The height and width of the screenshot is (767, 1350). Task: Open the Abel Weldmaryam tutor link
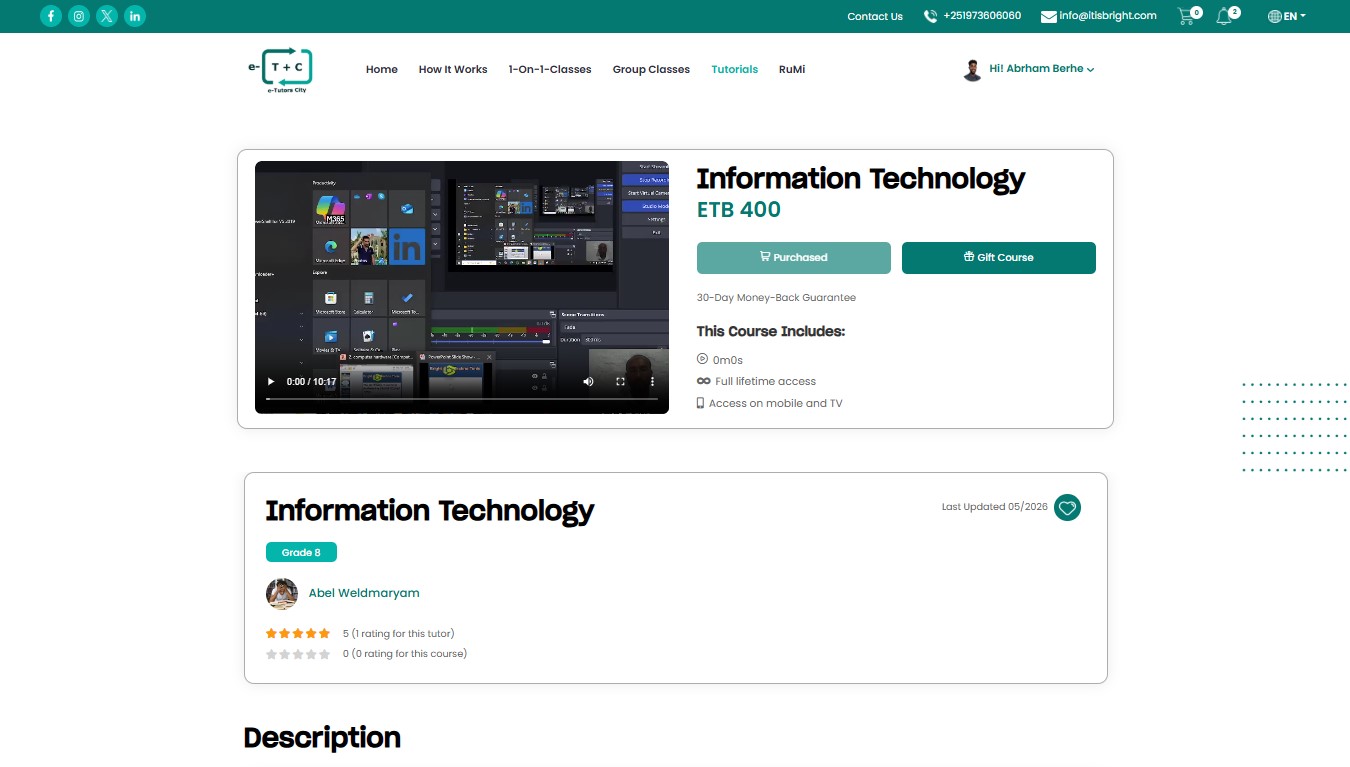(x=364, y=593)
